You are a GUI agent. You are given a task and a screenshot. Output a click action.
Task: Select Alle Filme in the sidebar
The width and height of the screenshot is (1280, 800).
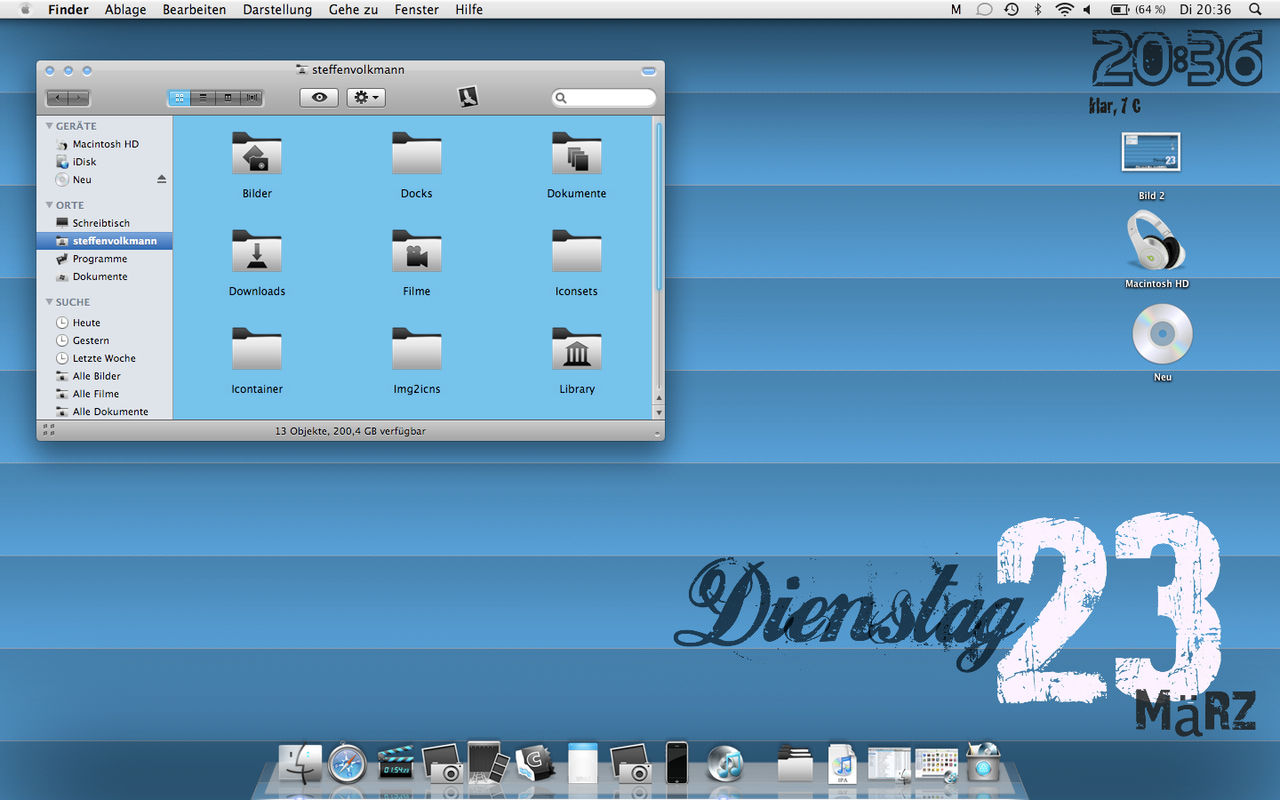(104, 394)
